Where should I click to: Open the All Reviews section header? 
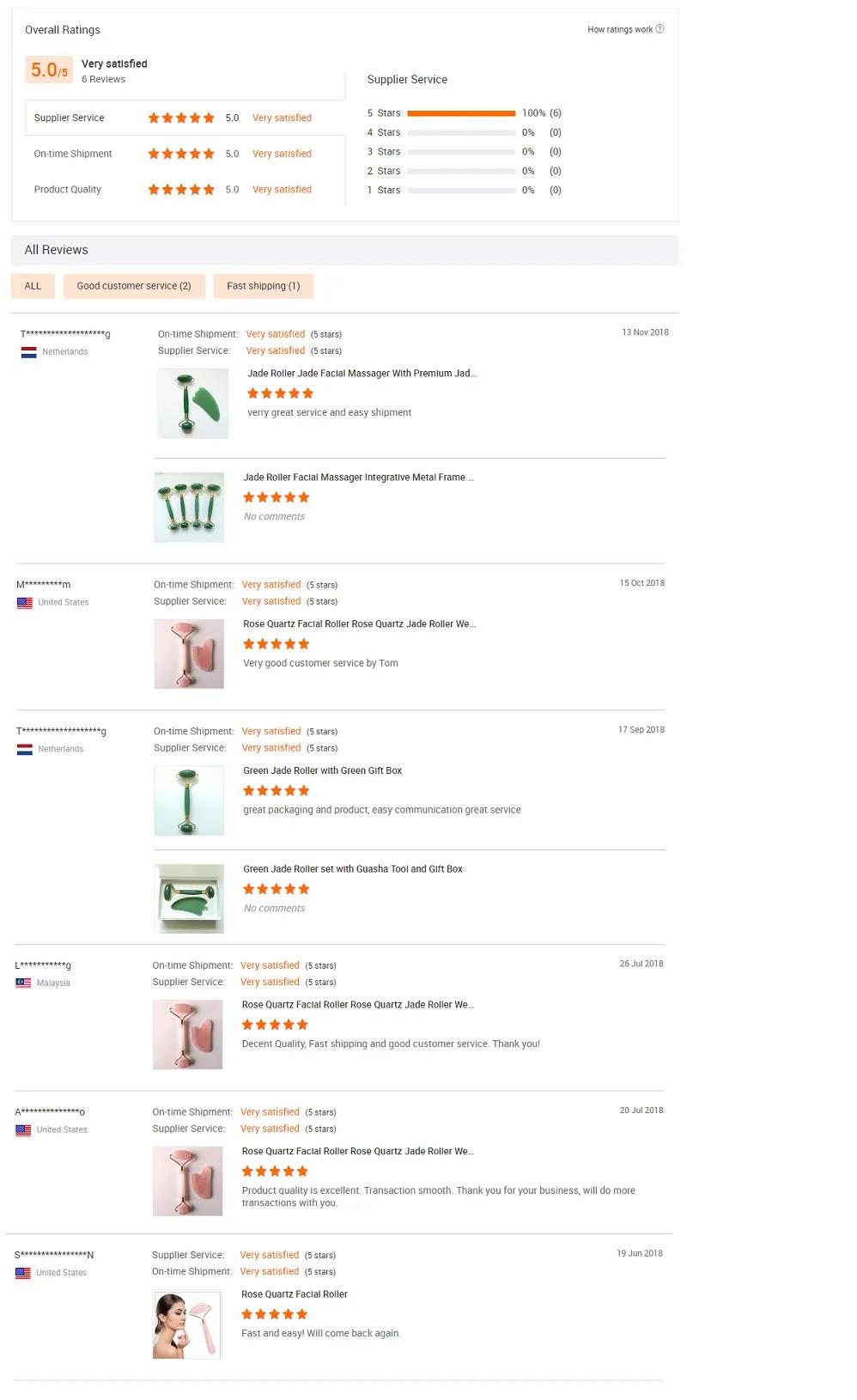(57, 250)
